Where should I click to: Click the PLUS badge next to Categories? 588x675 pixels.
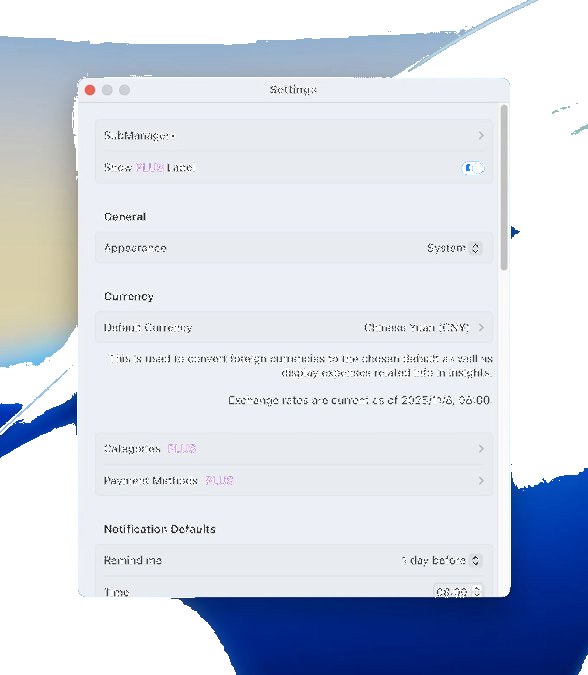tap(182, 449)
